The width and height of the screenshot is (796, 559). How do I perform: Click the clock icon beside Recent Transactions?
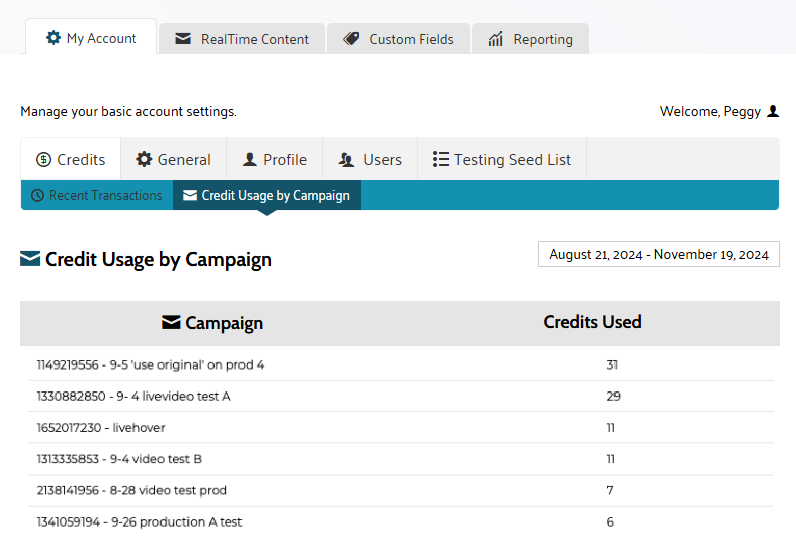click(37, 196)
